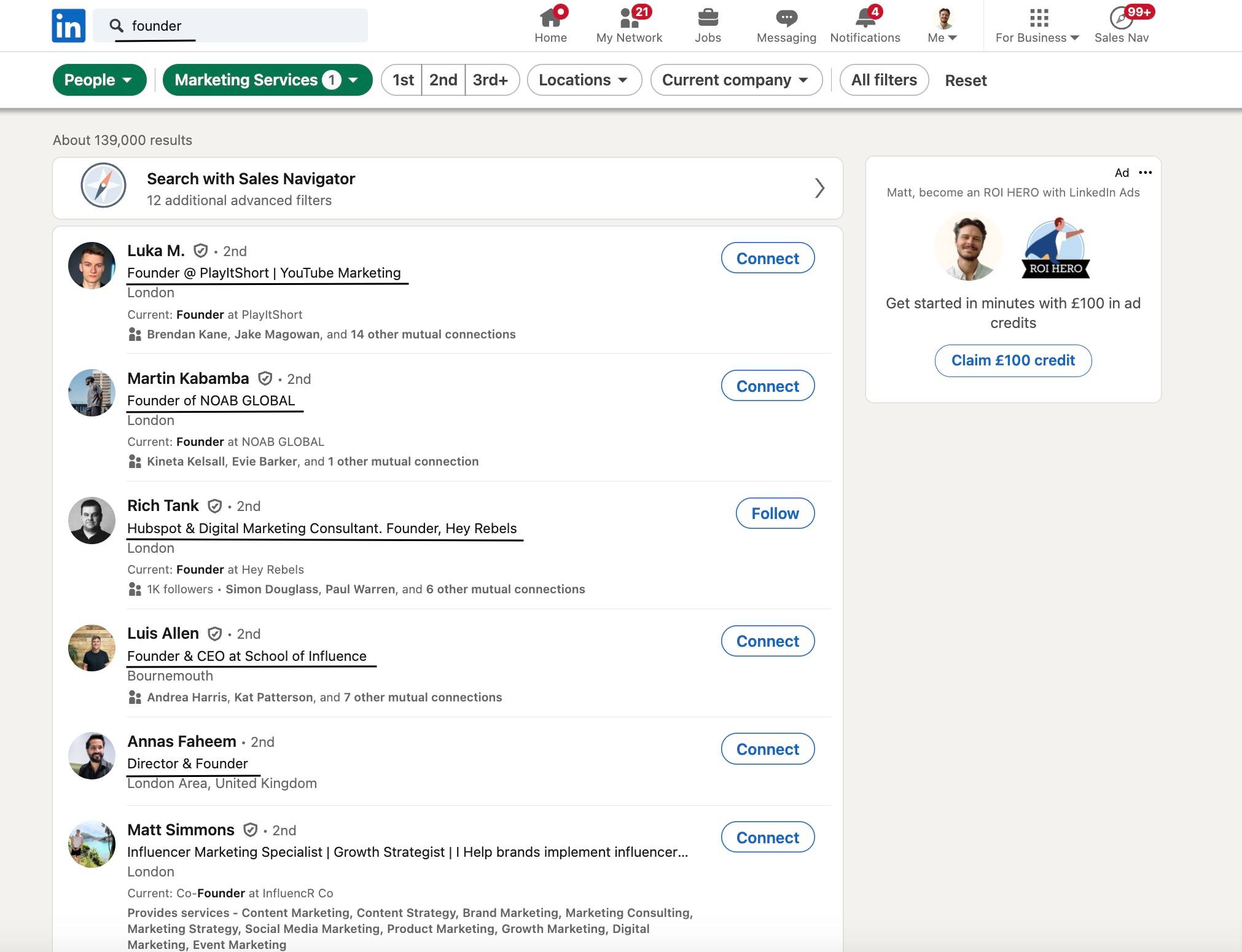Open Martin Kabamba's profile photo
This screenshot has width=1242, height=952.
tap(92, 392)
